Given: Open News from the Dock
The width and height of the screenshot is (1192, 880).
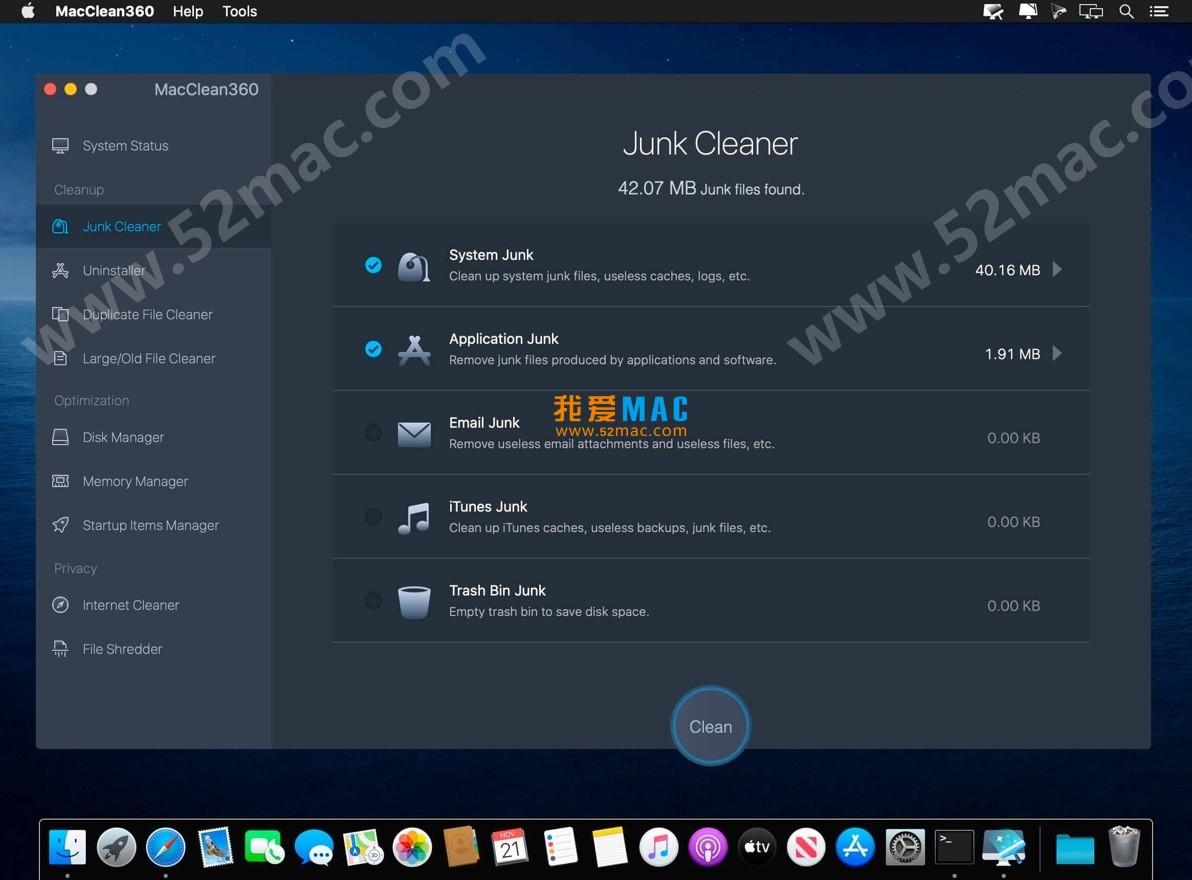Looking at the screenshot, I should (x=806, y=847).
